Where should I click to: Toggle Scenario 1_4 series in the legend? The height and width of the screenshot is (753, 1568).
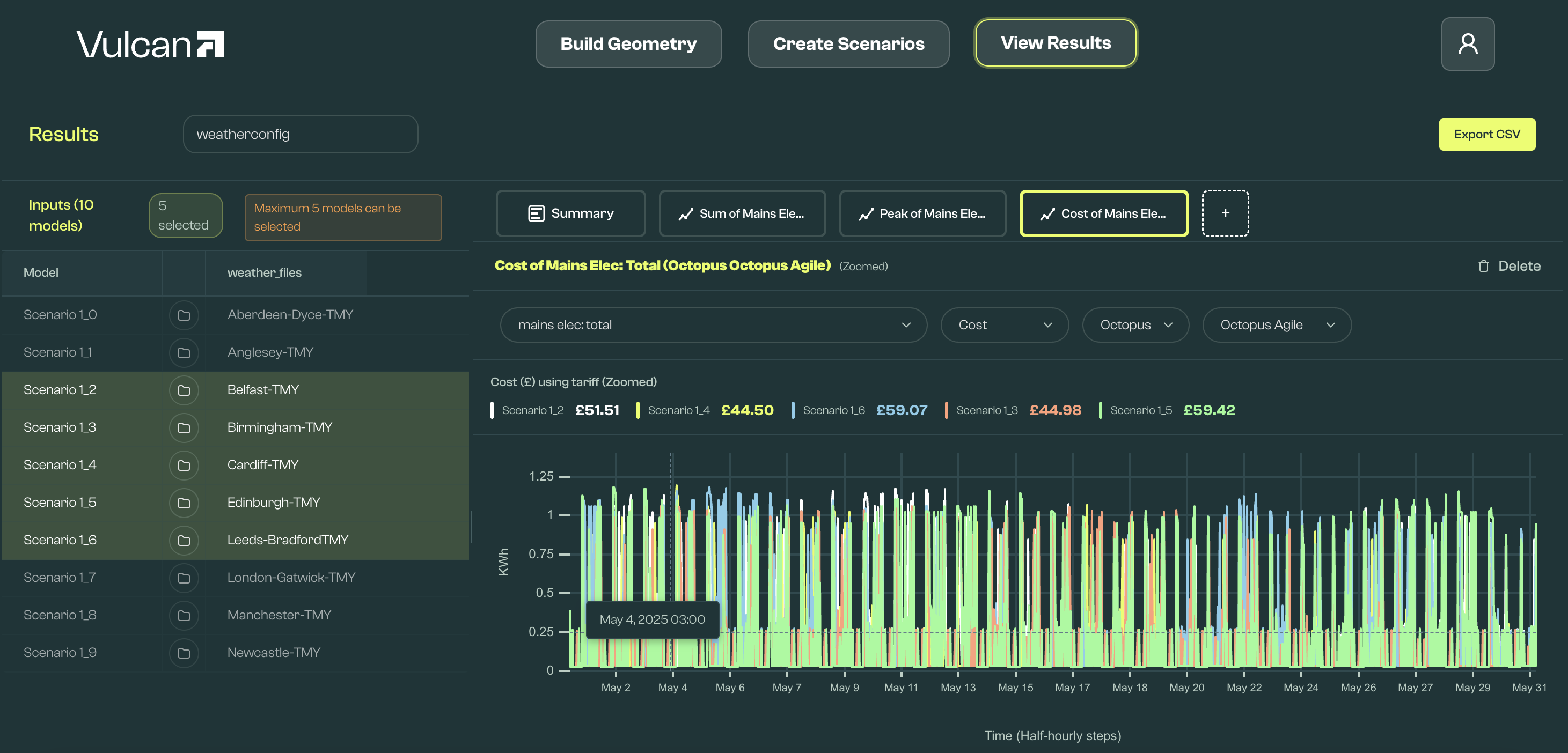coord(678,410)
